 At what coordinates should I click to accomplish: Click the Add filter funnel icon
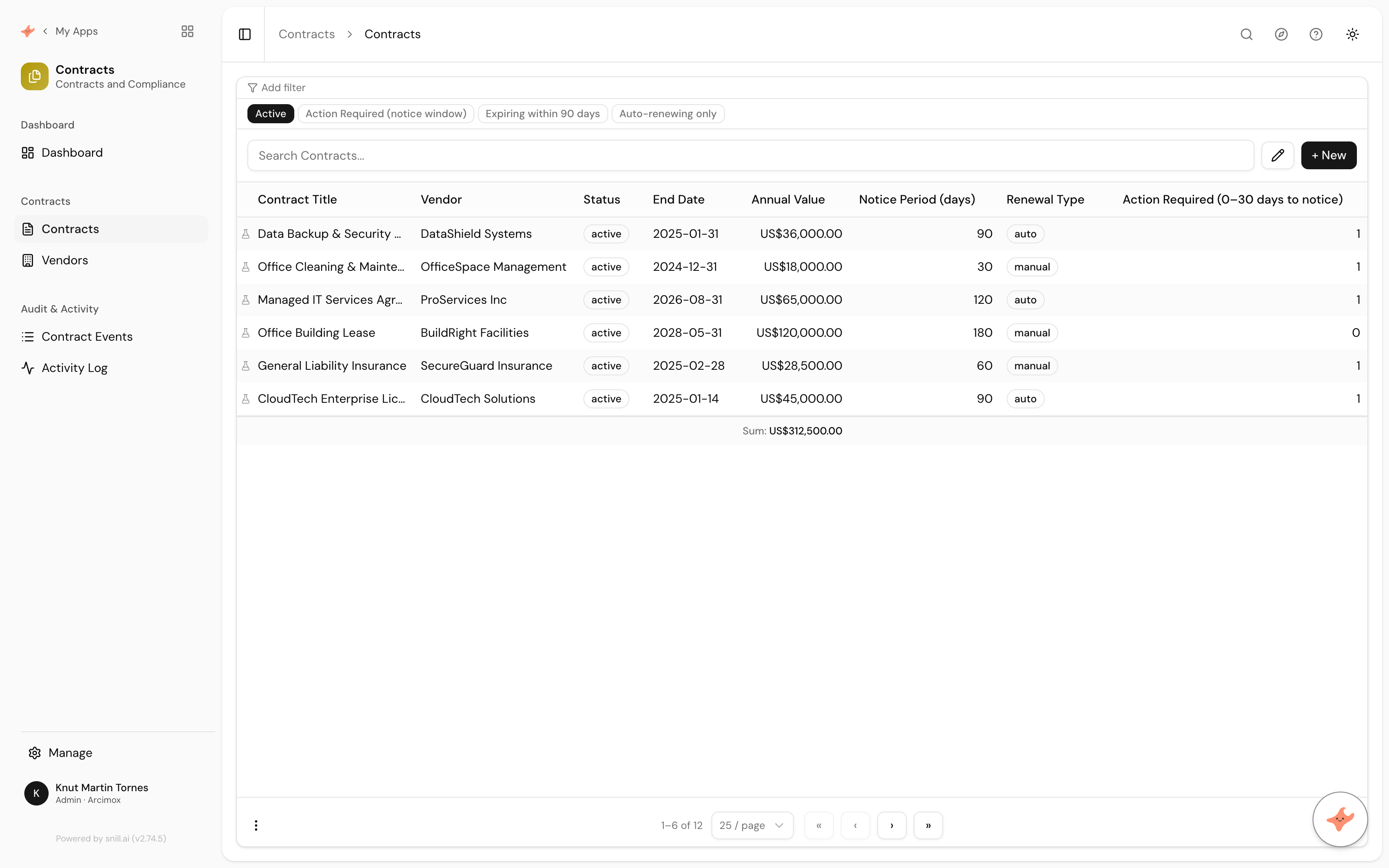click(x=252, y=88)
